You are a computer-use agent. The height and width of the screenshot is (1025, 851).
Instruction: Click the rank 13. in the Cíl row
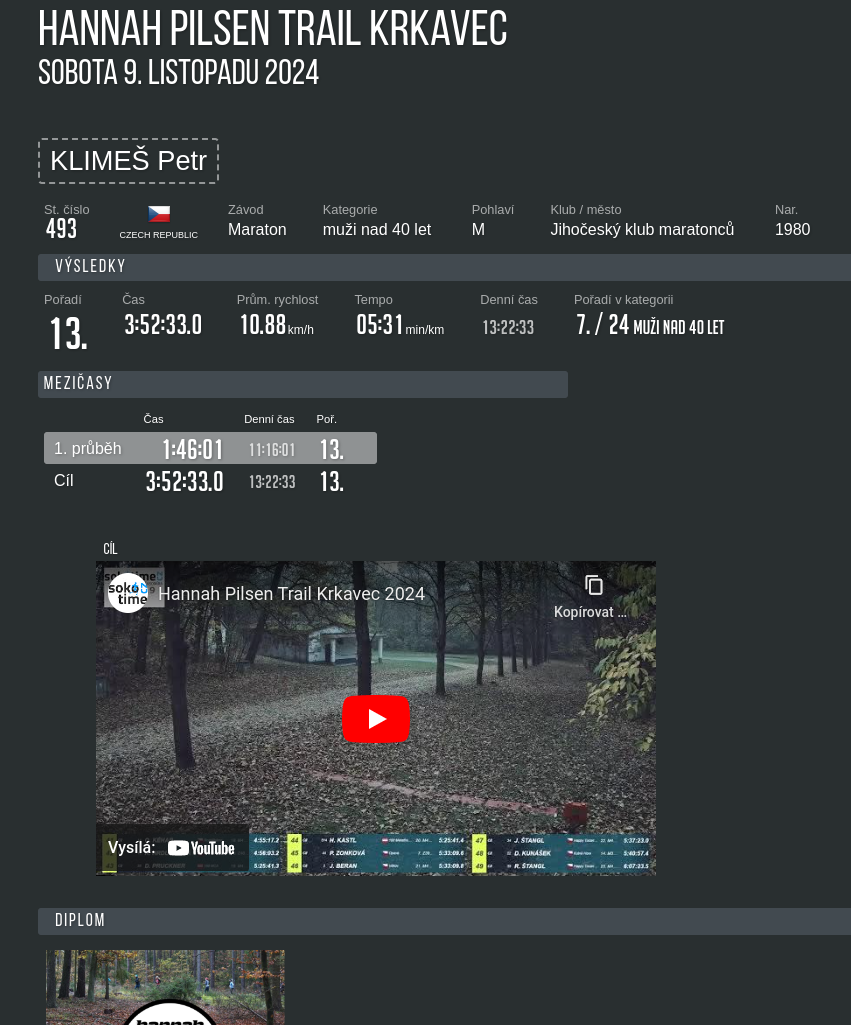tap(331, 482)
